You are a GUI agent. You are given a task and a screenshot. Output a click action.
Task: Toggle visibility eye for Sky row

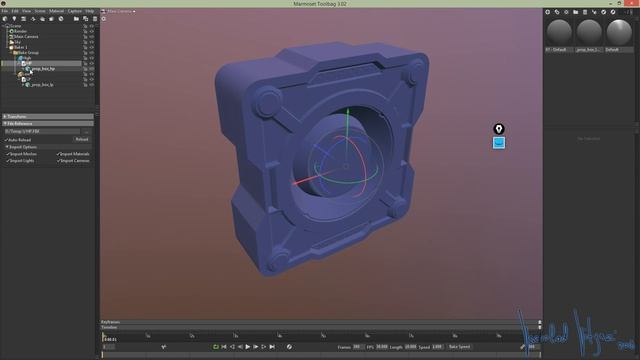click(x=92, y=42)
